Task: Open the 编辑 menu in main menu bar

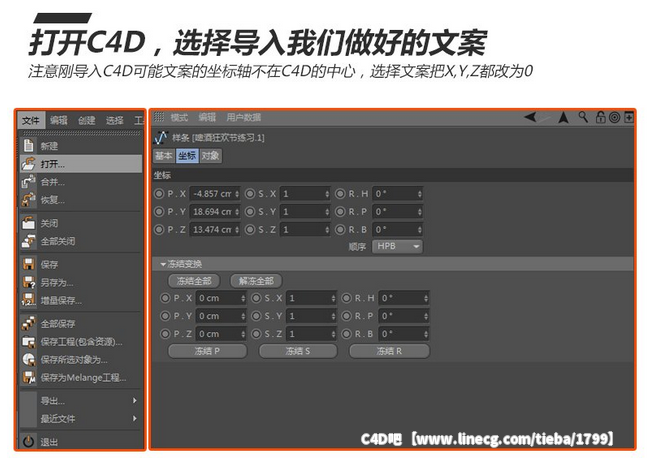Action: (59, 120)
